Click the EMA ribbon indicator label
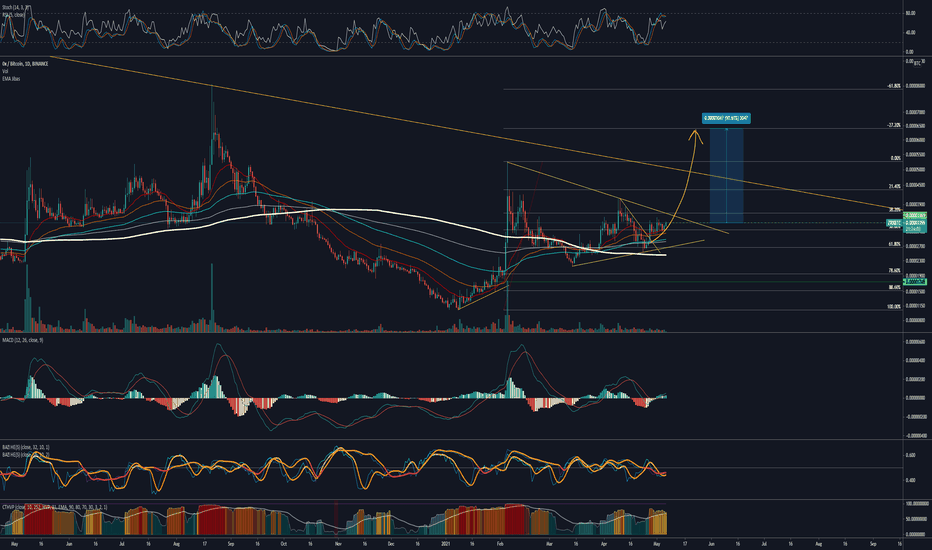 pyautogui.click(x=11, y=78)
